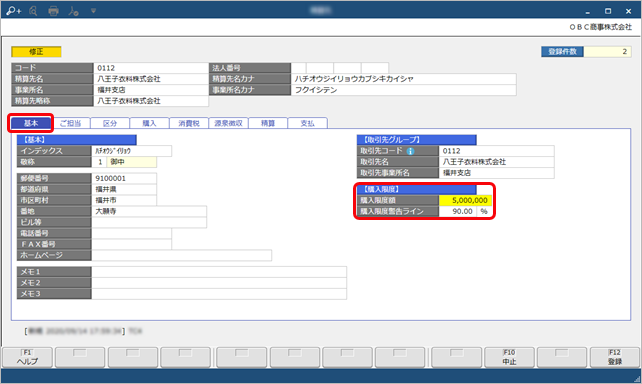Click the 取引先コード field 0112
Screen dimensions: 642x384
click(497, 151)
